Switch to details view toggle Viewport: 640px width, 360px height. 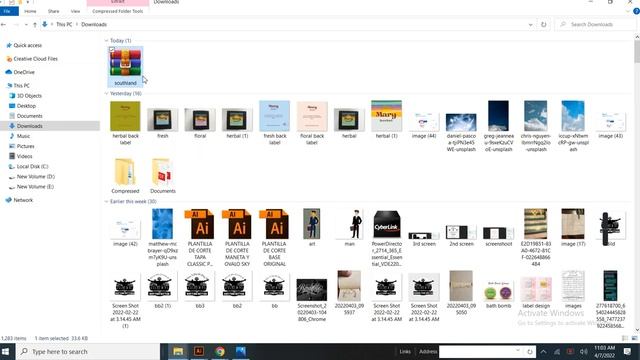pyautogui.click(x=625, y=338)
